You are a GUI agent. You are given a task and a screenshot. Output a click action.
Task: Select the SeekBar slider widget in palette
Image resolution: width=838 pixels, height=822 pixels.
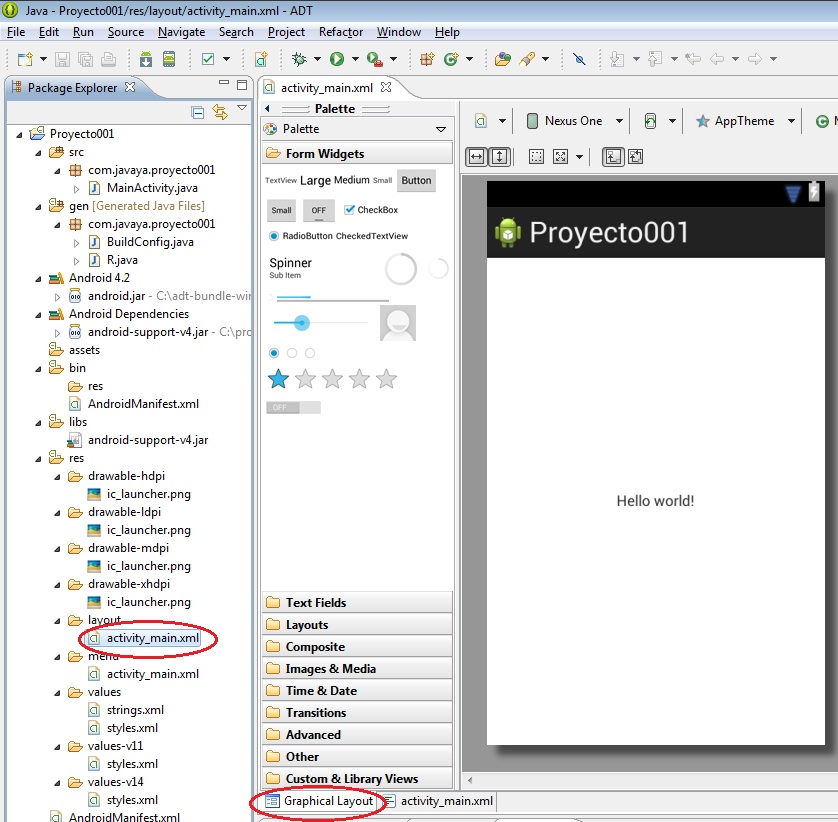[x=320, y=323]
